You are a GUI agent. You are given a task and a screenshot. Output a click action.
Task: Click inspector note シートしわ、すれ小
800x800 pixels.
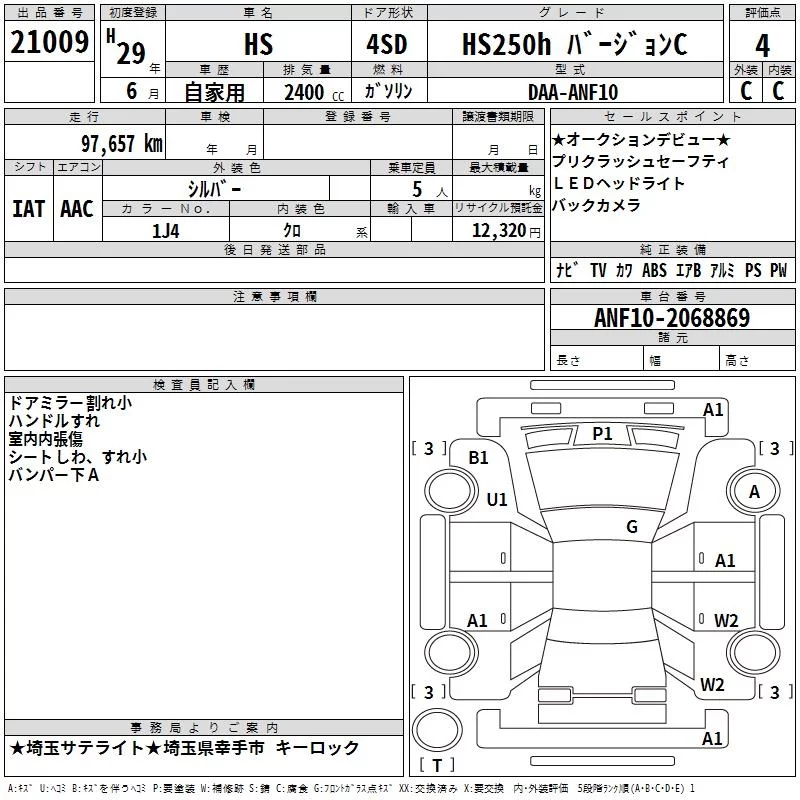(78, 457)
